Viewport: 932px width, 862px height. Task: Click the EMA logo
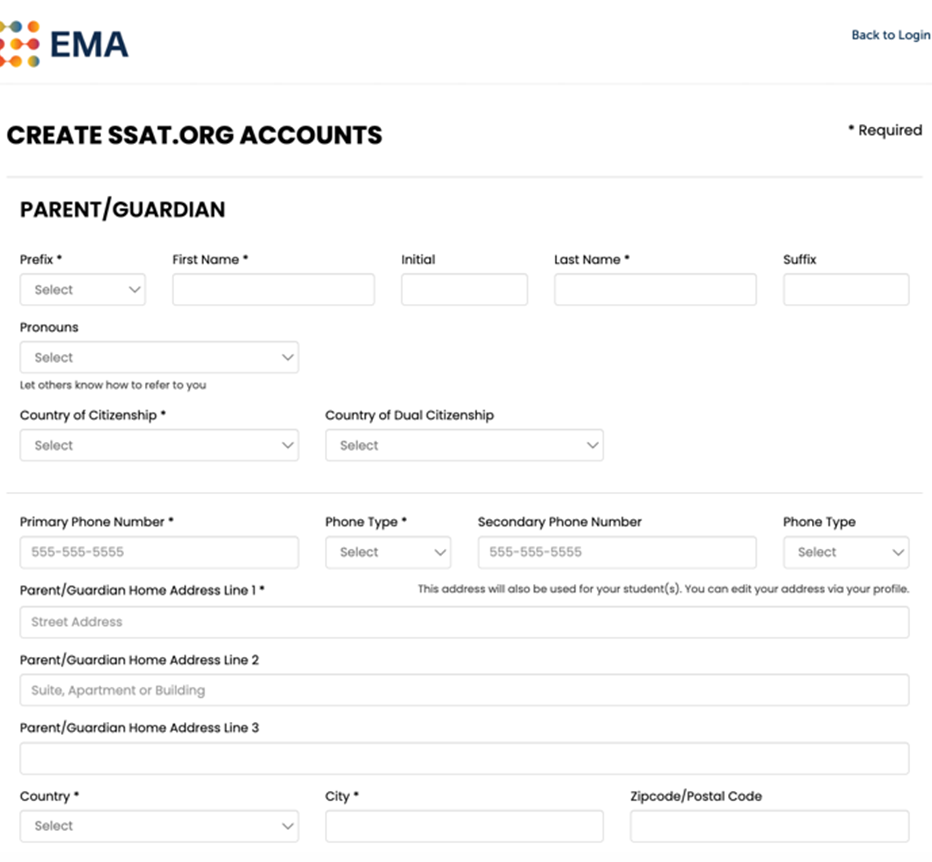(x=64, y=44)
